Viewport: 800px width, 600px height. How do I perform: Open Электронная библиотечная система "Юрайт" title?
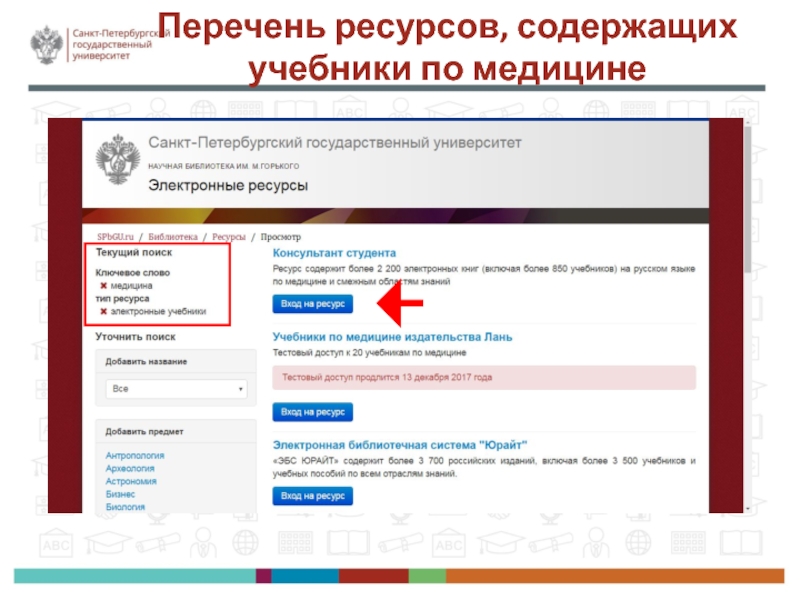point(399,445)
